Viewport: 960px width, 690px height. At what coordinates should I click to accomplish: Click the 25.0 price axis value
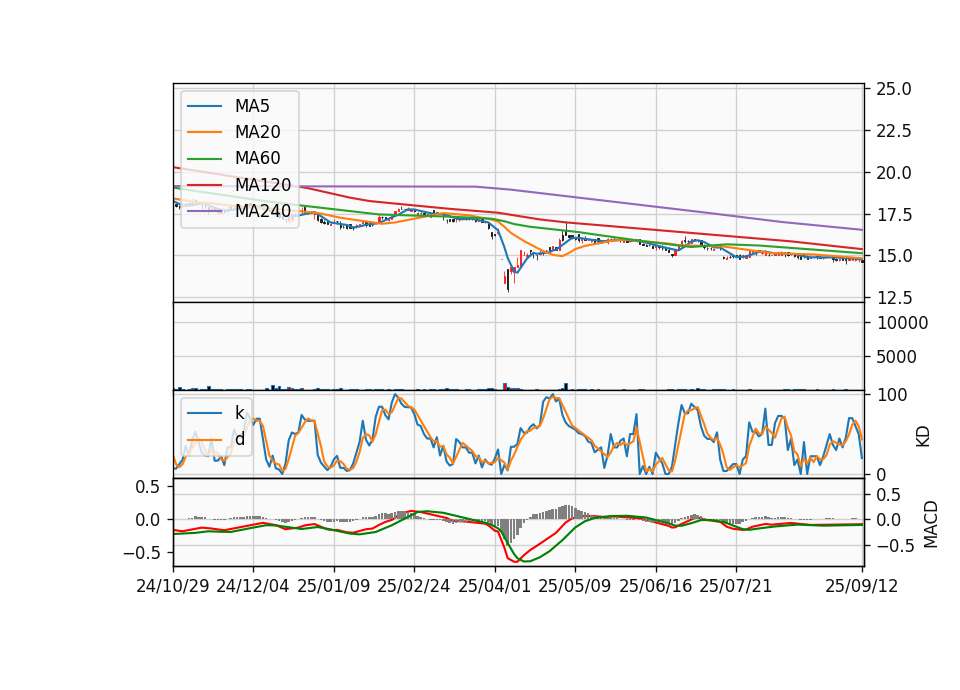(x=894, y=89)
